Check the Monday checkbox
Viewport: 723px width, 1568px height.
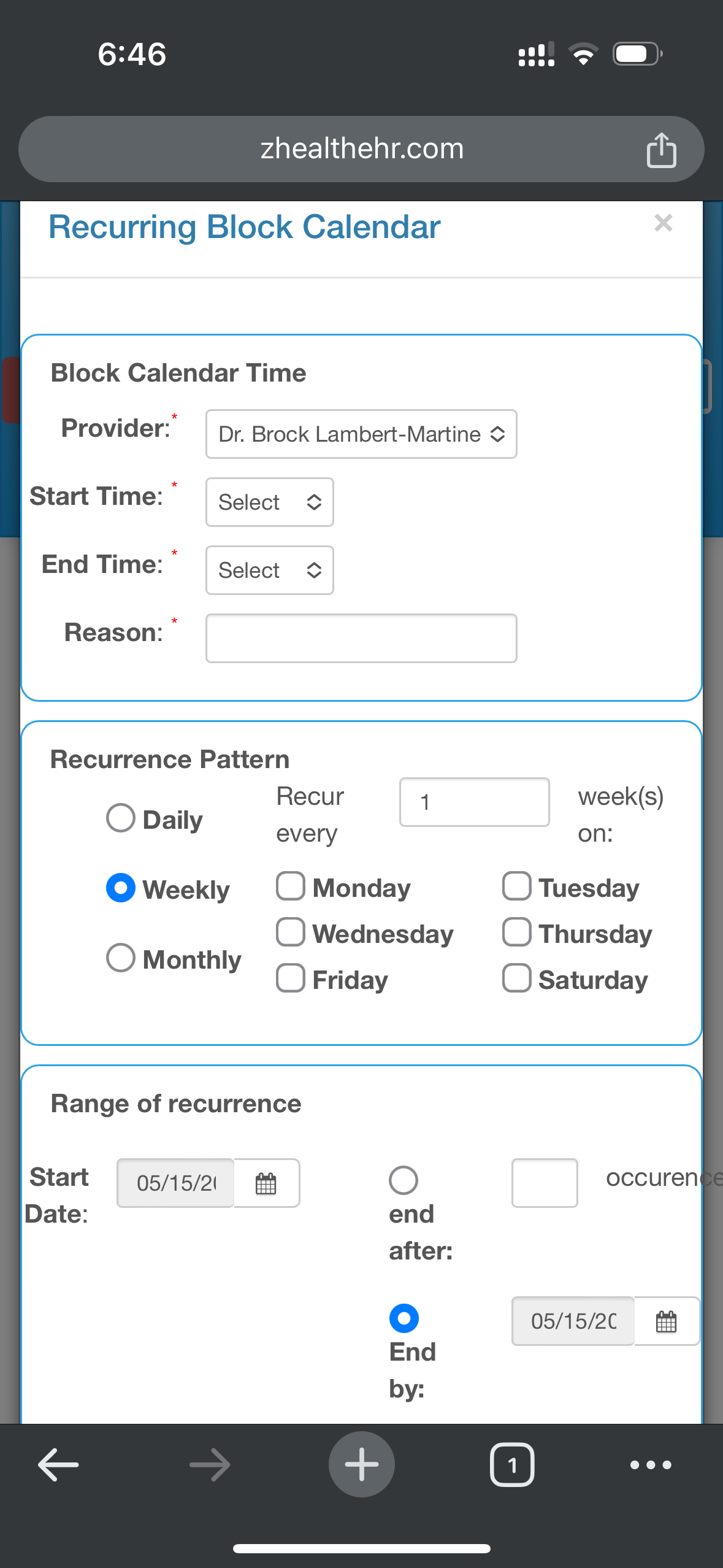pos(291,886)
